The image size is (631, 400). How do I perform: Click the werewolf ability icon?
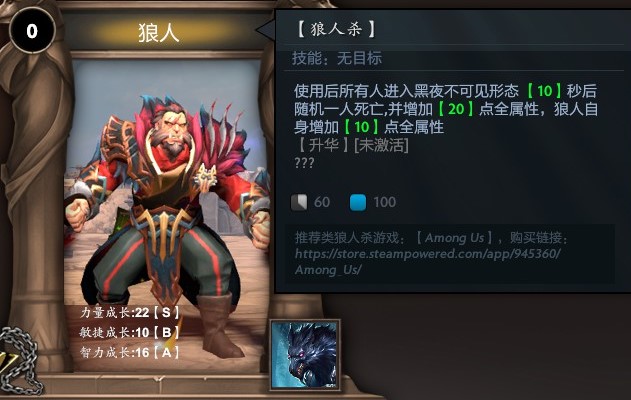[305, 355]
